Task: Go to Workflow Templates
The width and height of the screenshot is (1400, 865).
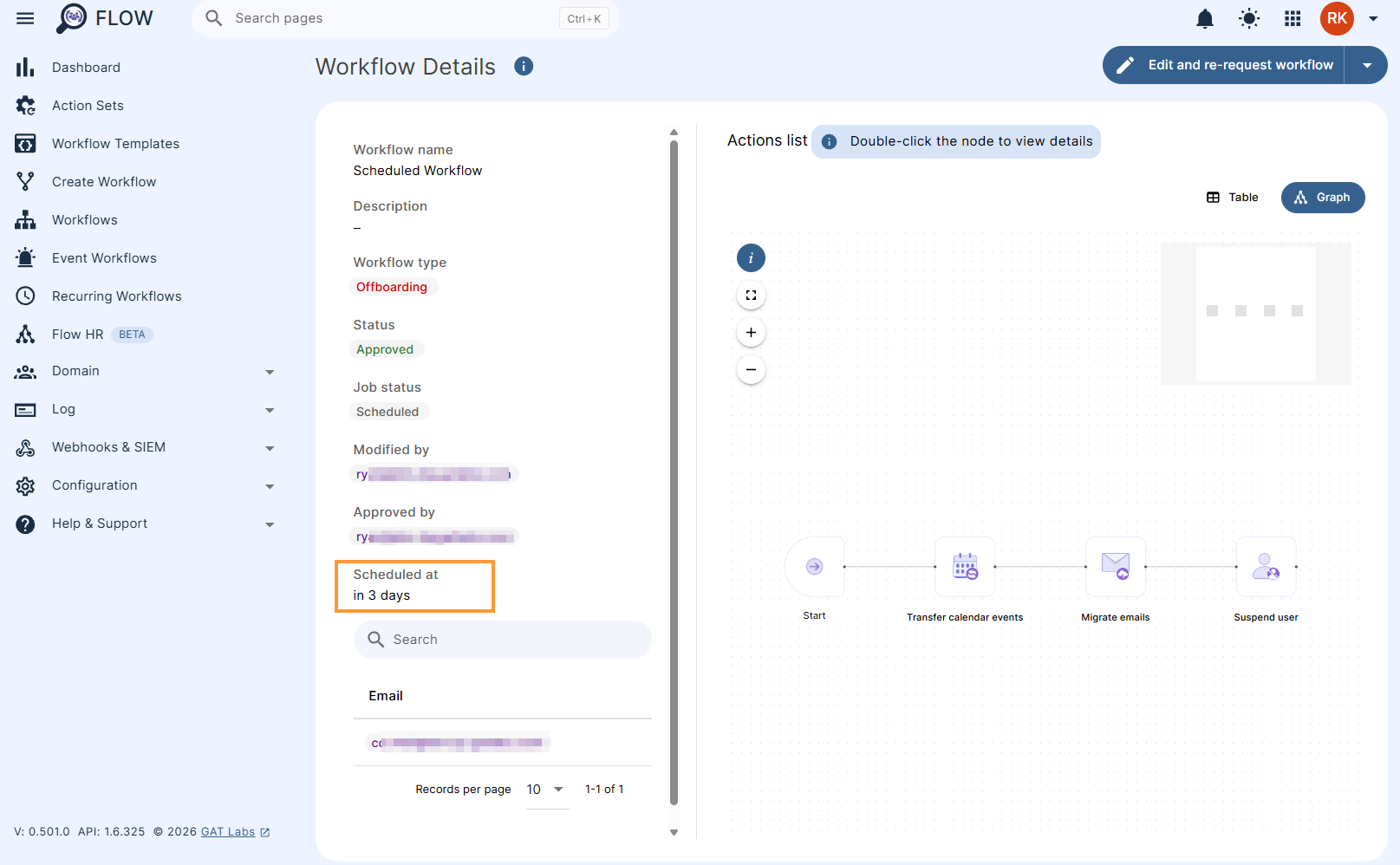Action: 115,144
